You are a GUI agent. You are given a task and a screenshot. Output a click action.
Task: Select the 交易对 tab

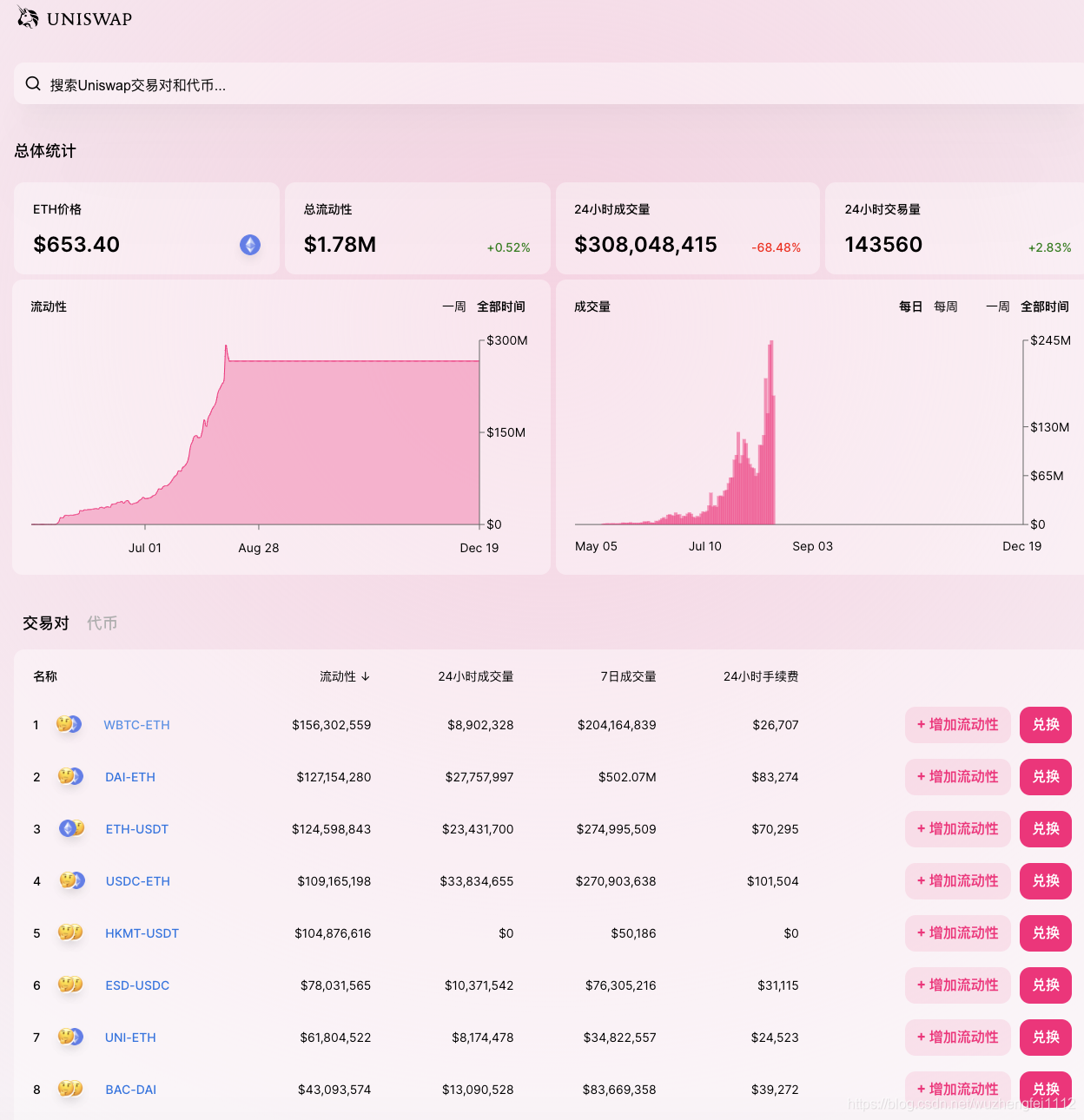click(46, 623)
